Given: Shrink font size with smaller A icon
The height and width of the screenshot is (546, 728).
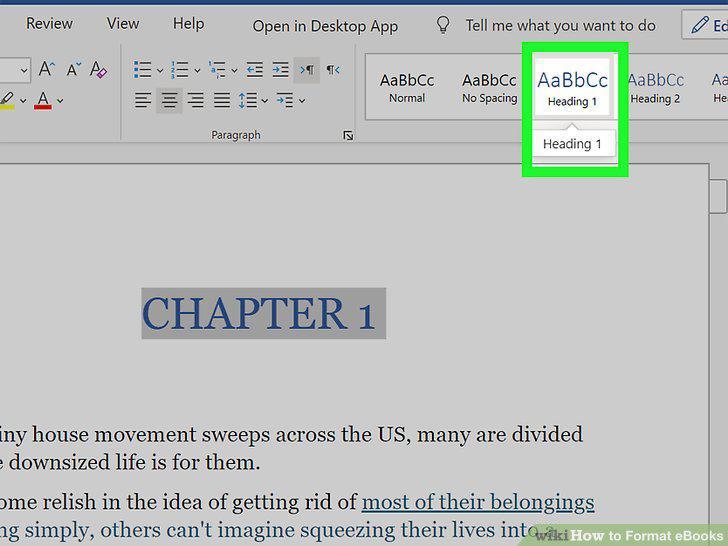Looking at the screenshot, I should pyautogui.click(x=73, y=70).
